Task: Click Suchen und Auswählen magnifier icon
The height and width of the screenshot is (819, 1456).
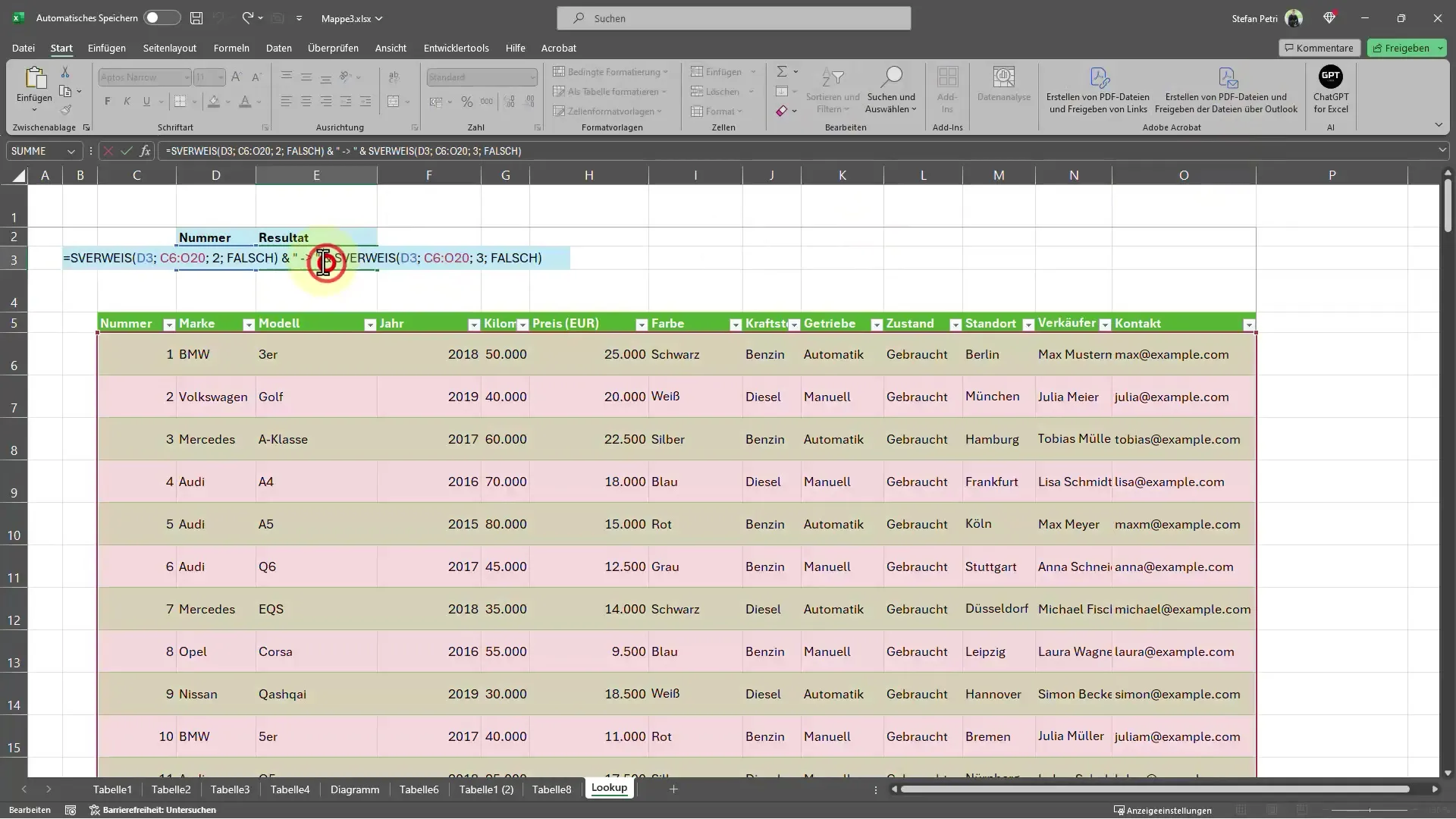Action: [x=892, y=77]
